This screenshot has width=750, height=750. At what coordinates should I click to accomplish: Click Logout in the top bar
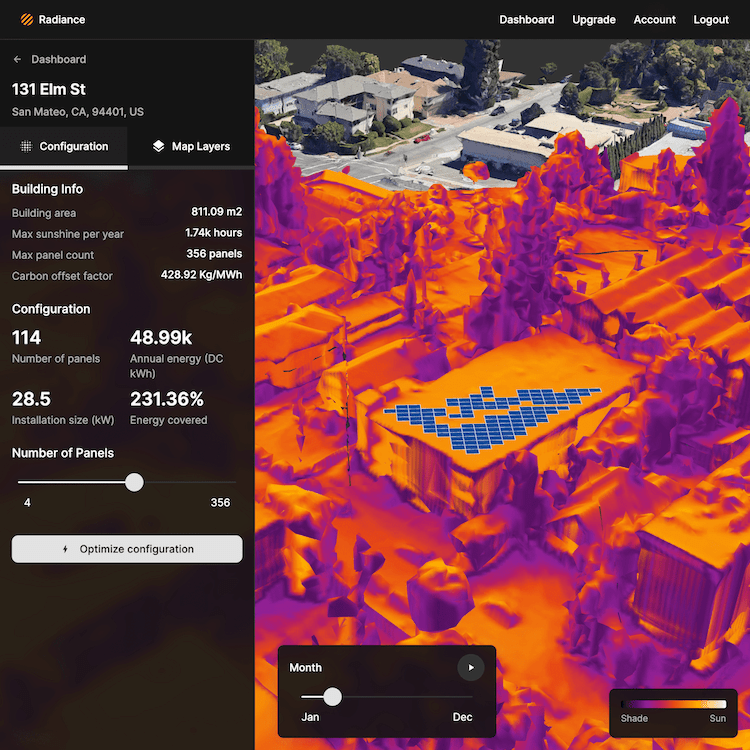click(x=711, y=20)
